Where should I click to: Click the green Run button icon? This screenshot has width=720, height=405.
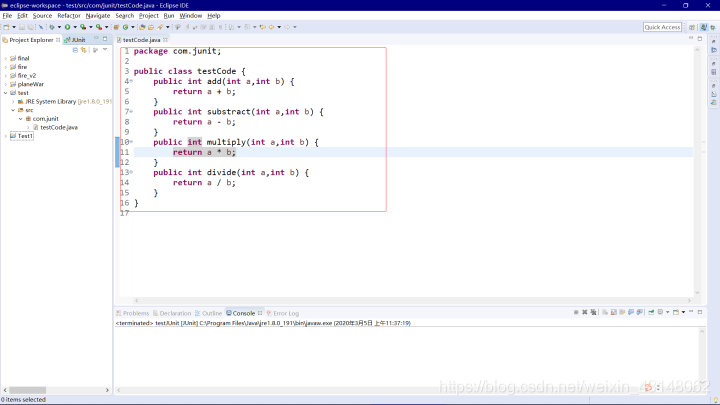click(68, 27)
